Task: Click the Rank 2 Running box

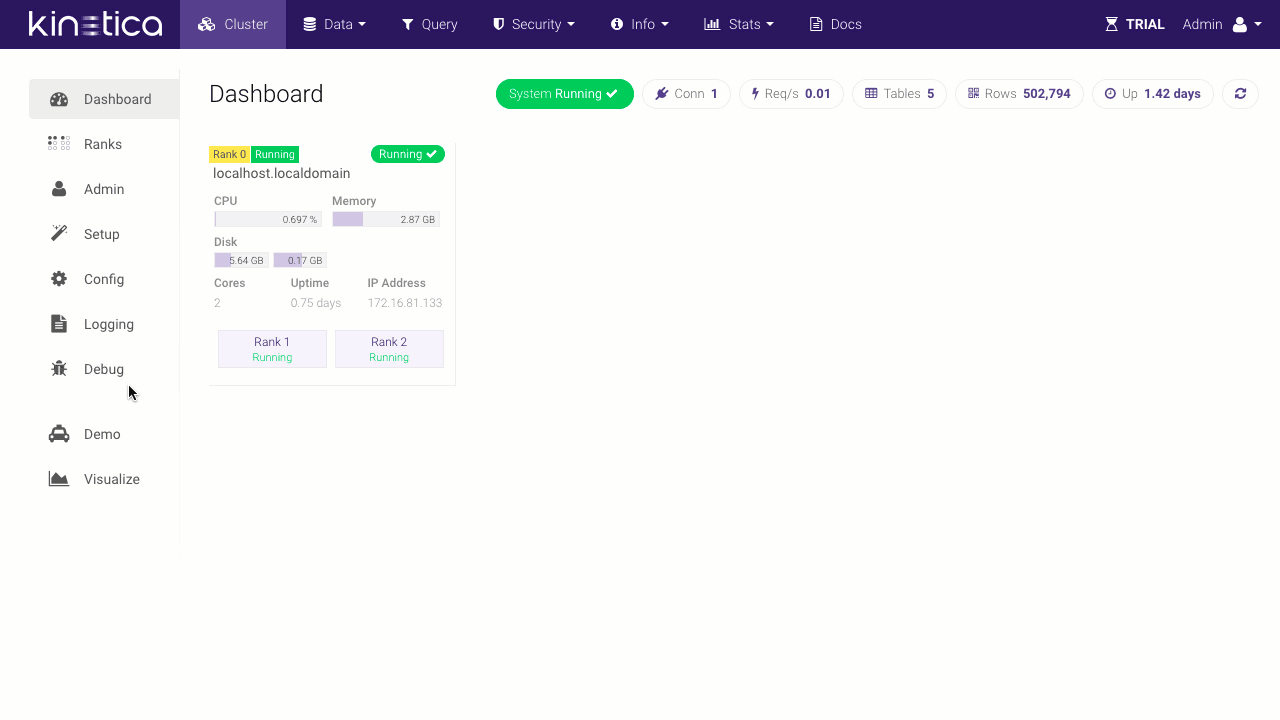Action: [389, 349]
